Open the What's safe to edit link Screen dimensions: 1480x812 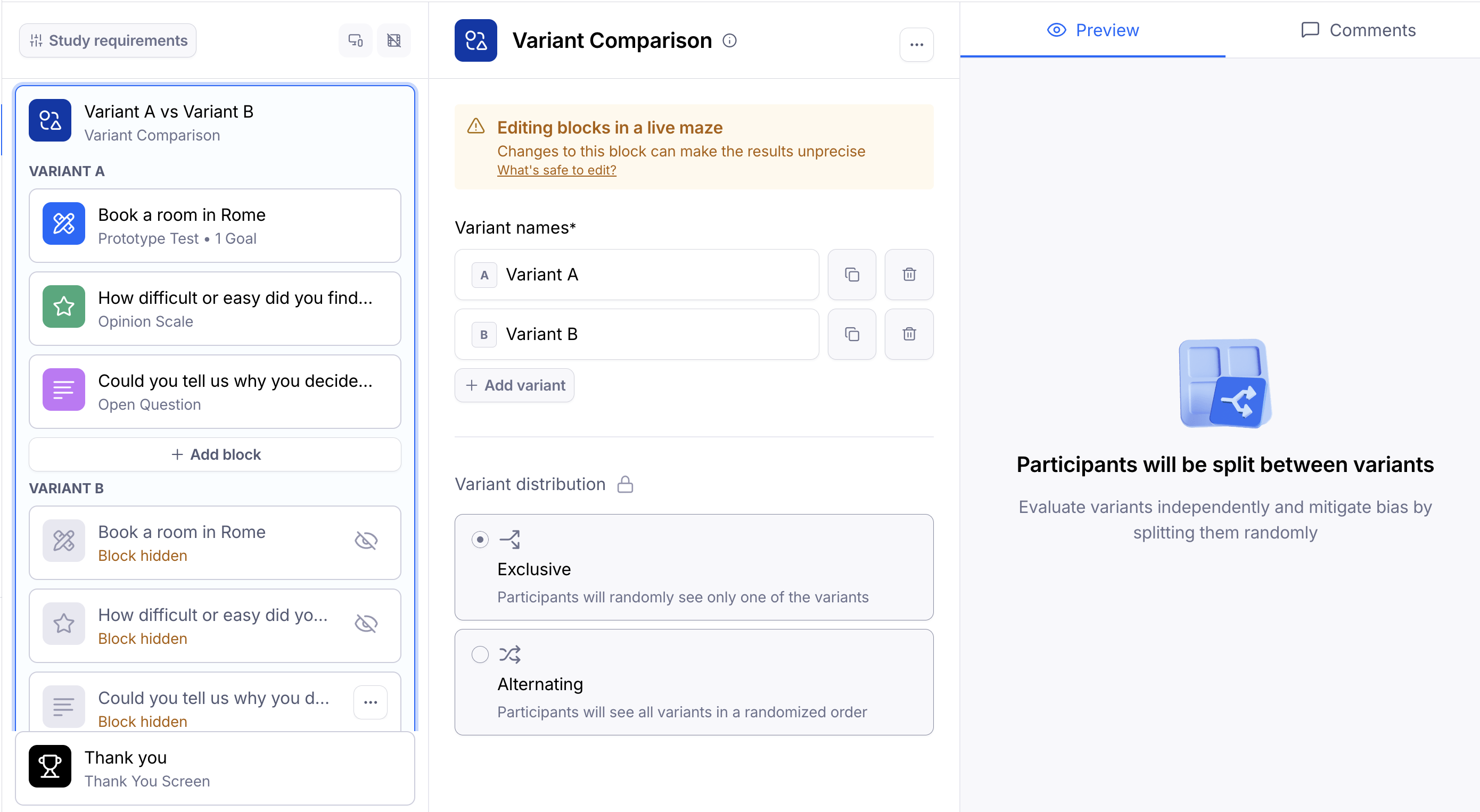556,170
